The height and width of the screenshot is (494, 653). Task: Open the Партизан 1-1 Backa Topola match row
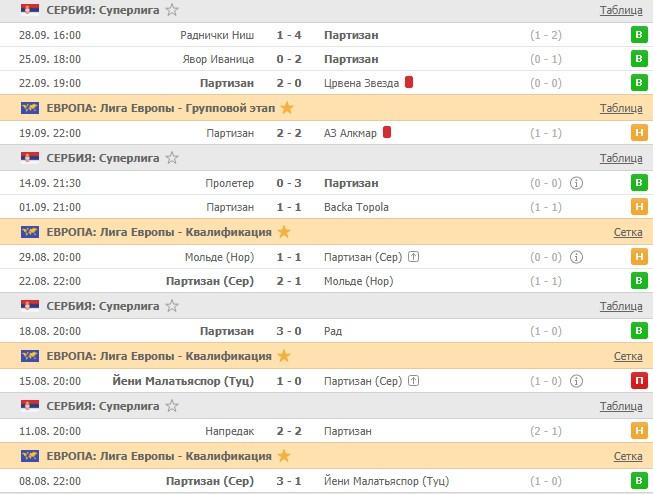[300, 207]
